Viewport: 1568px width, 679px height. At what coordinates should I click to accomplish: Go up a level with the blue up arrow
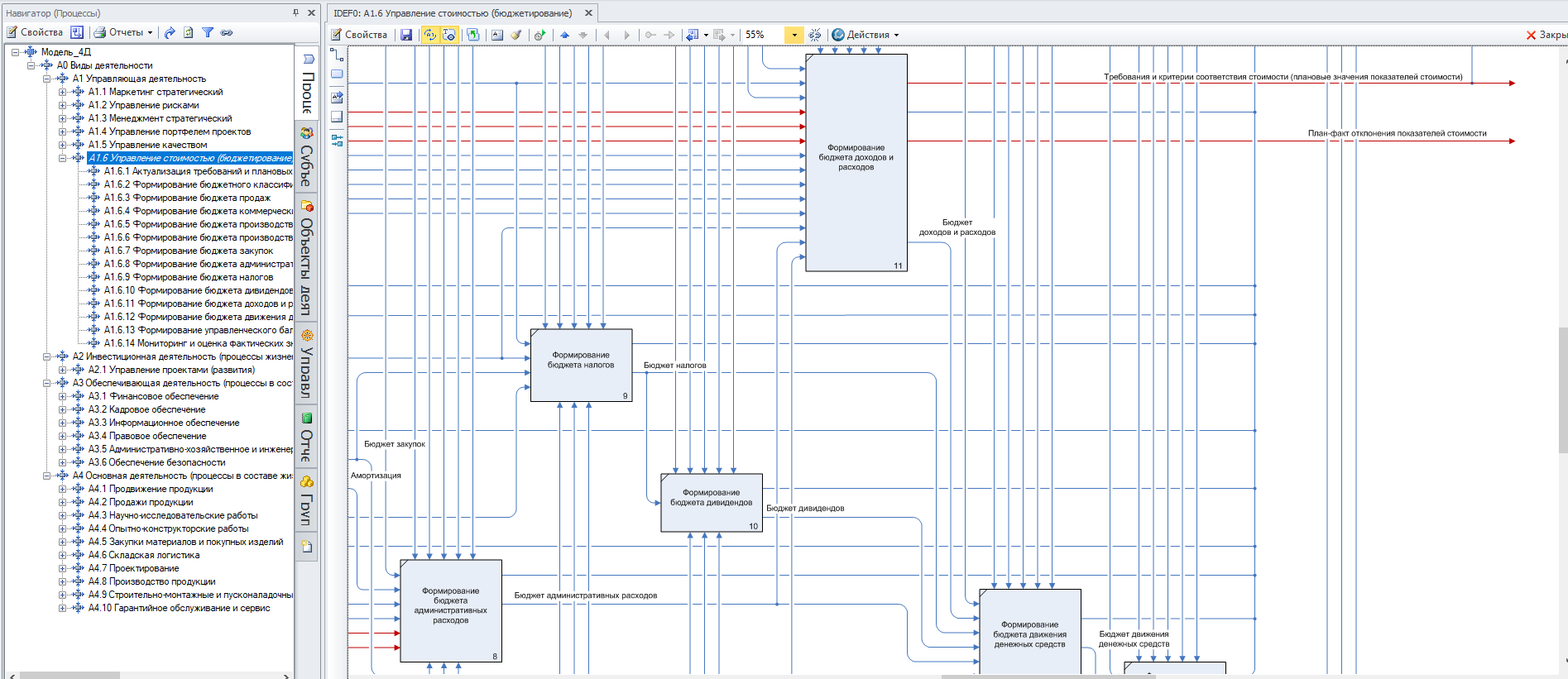[x=565, y=35]
